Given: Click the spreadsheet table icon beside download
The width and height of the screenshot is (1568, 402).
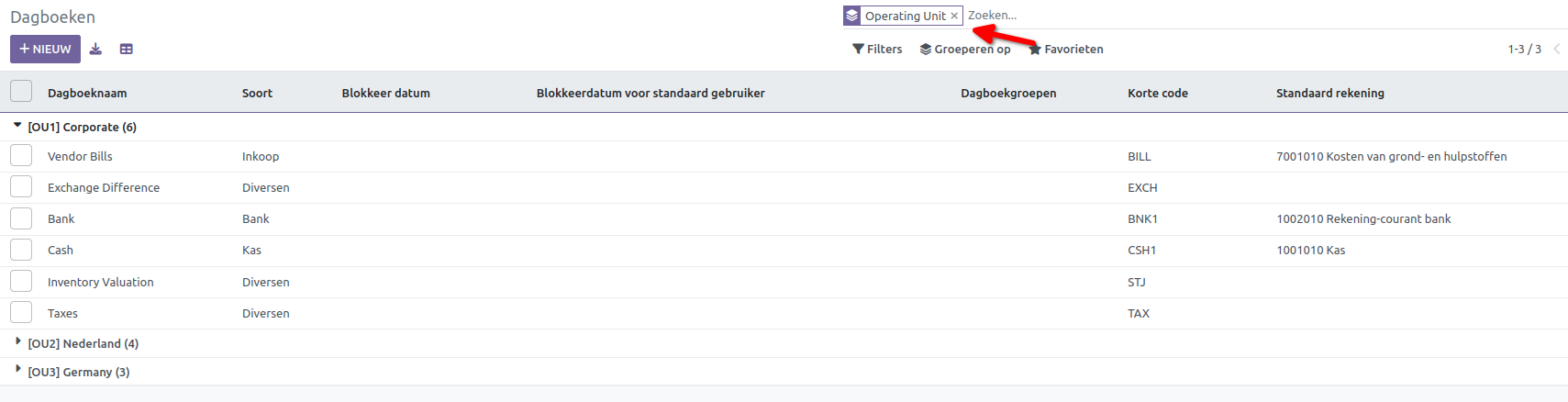Looking at the screenshot, I should [x=127, y=50].
